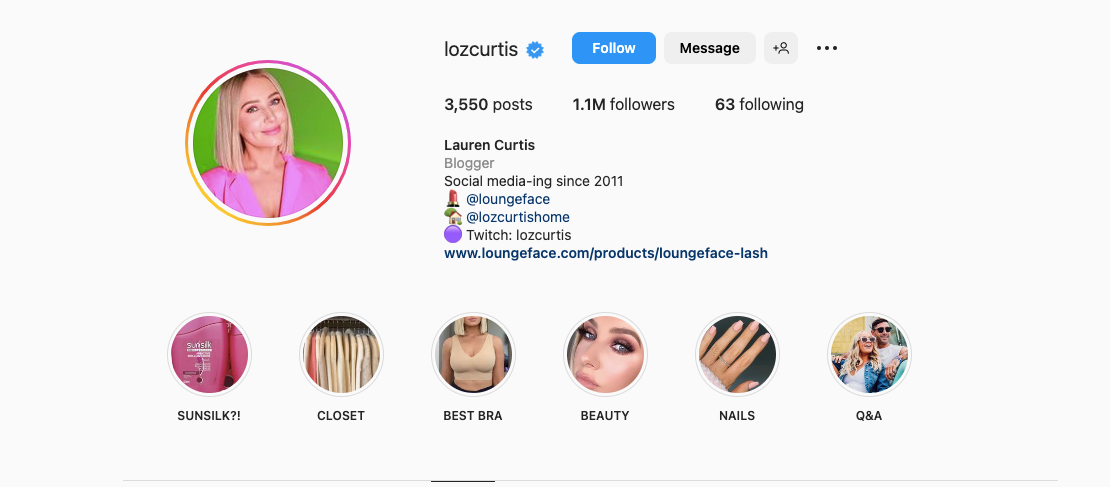Click the blue verified badge icon
Viewport: 1110px width, 487px height.
point(535,50)
